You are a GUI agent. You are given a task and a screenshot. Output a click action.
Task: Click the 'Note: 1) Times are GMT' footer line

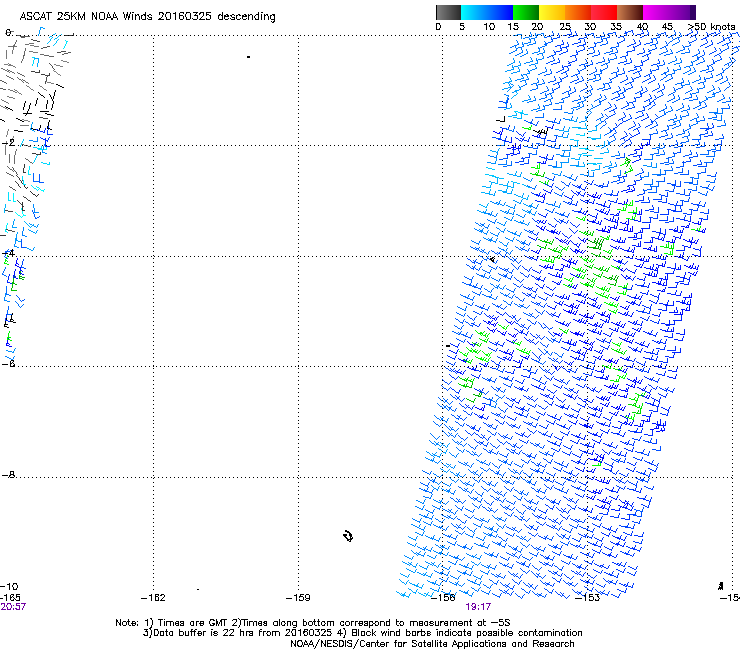coord(313,623)
